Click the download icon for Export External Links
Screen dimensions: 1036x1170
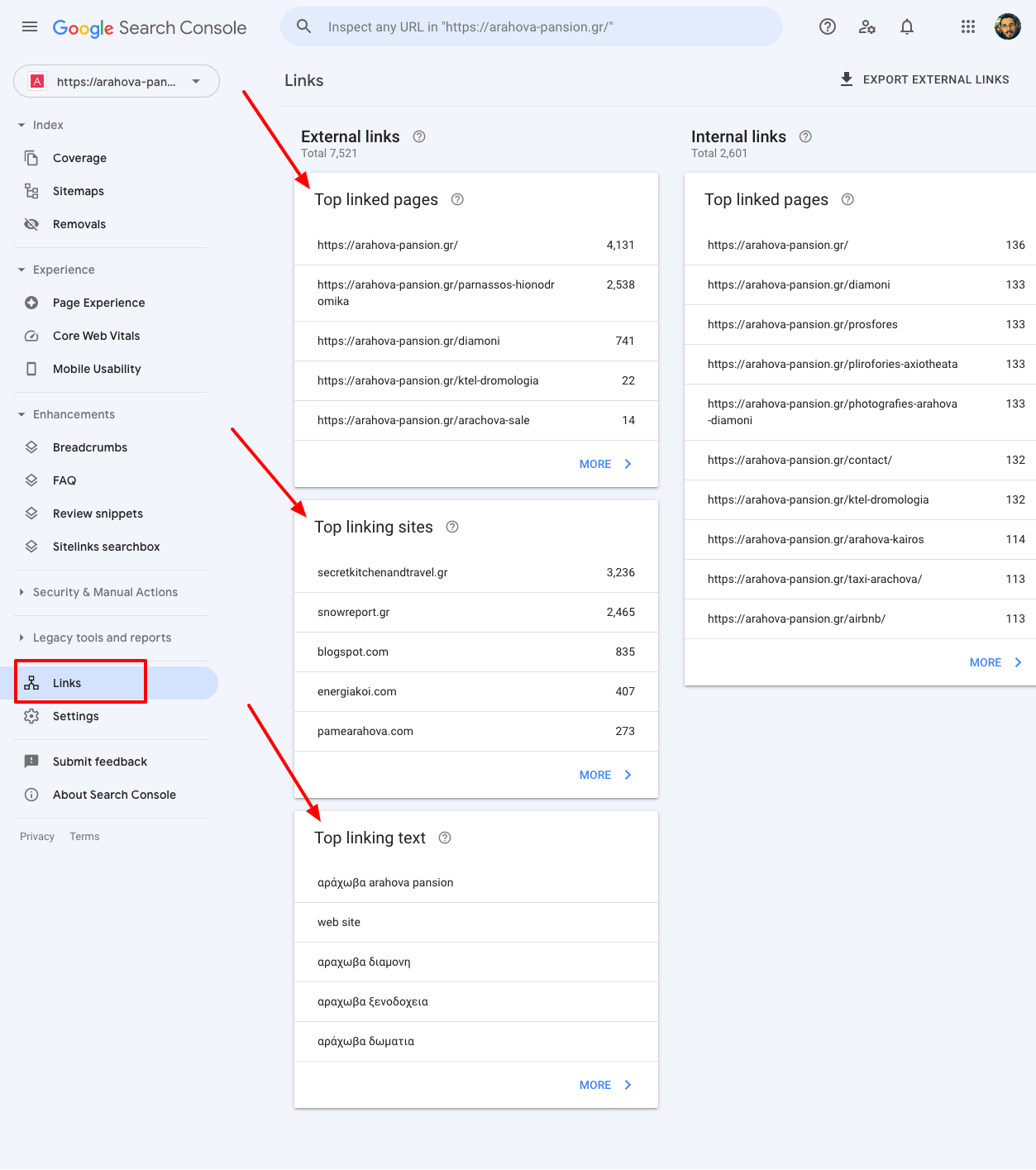click(x=847, y=79)
